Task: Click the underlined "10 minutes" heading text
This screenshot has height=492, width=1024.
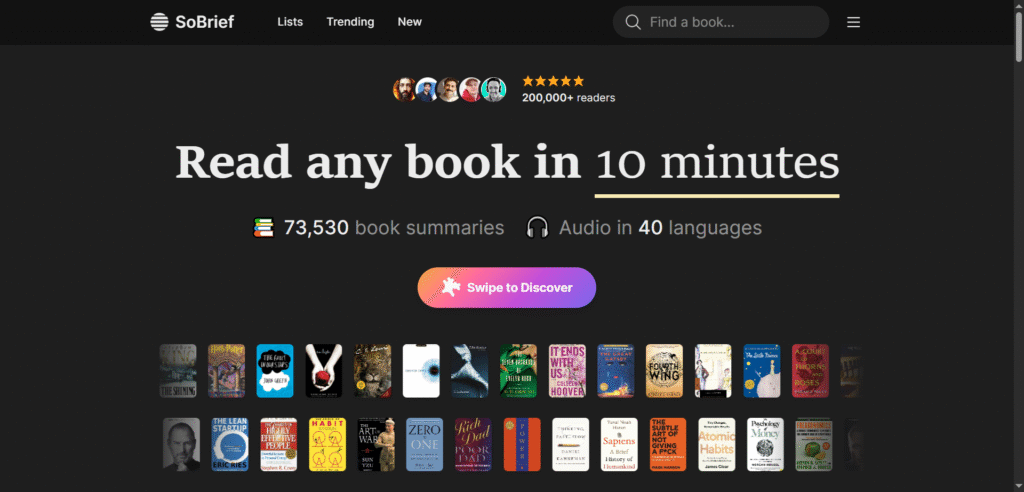Action: pyautogui.click(x=717, y=164)
